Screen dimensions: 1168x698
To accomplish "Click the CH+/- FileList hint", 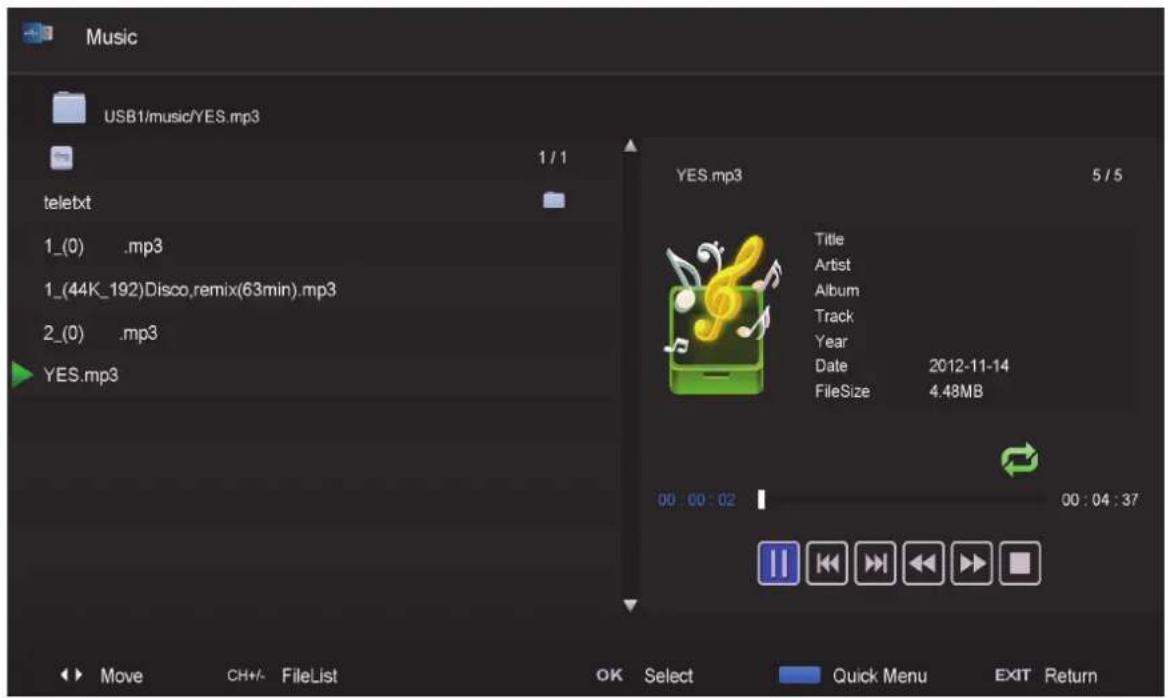I will [282, 676].
